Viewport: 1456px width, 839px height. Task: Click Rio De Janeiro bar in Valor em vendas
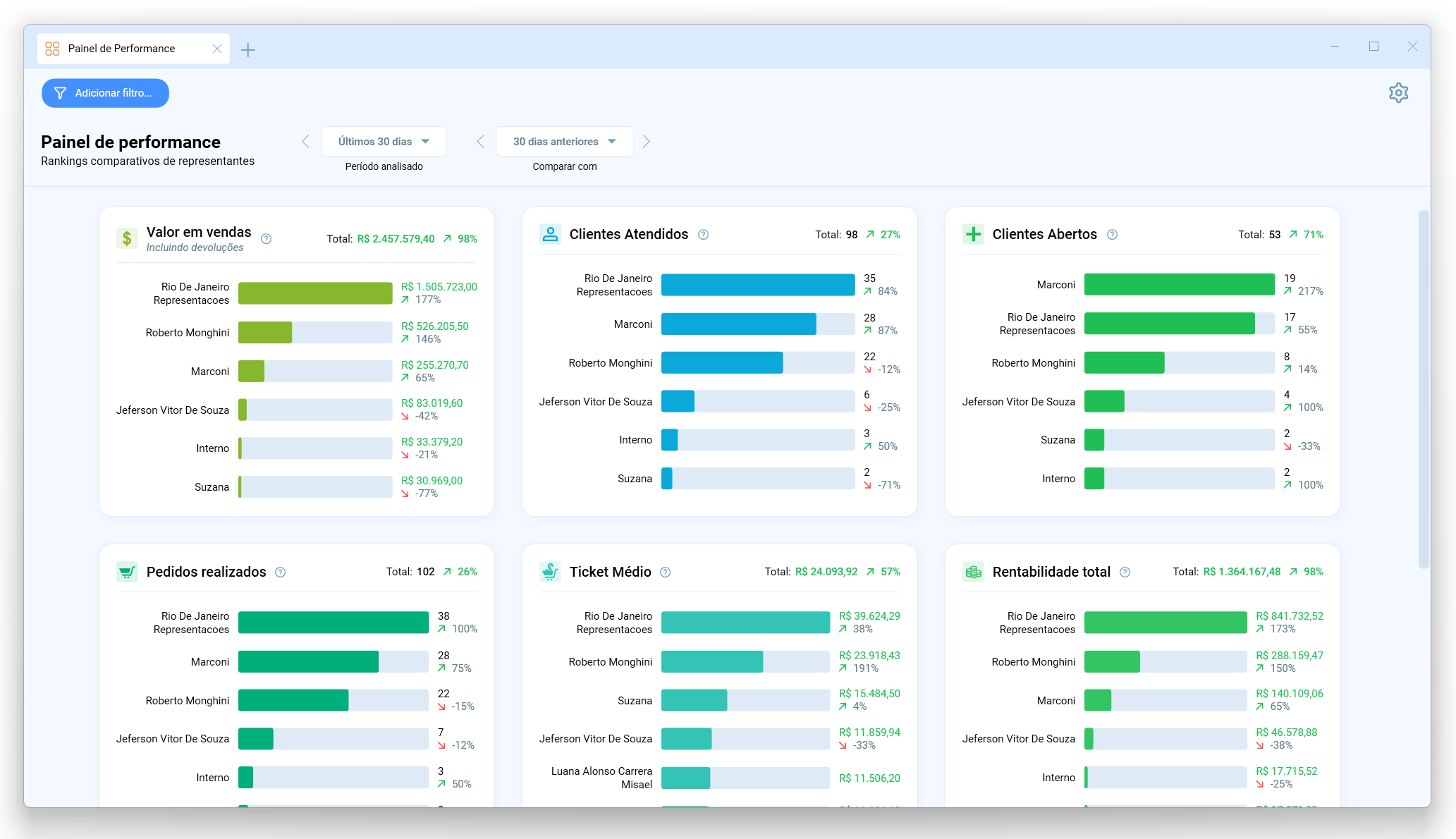(x=315, y=293)
